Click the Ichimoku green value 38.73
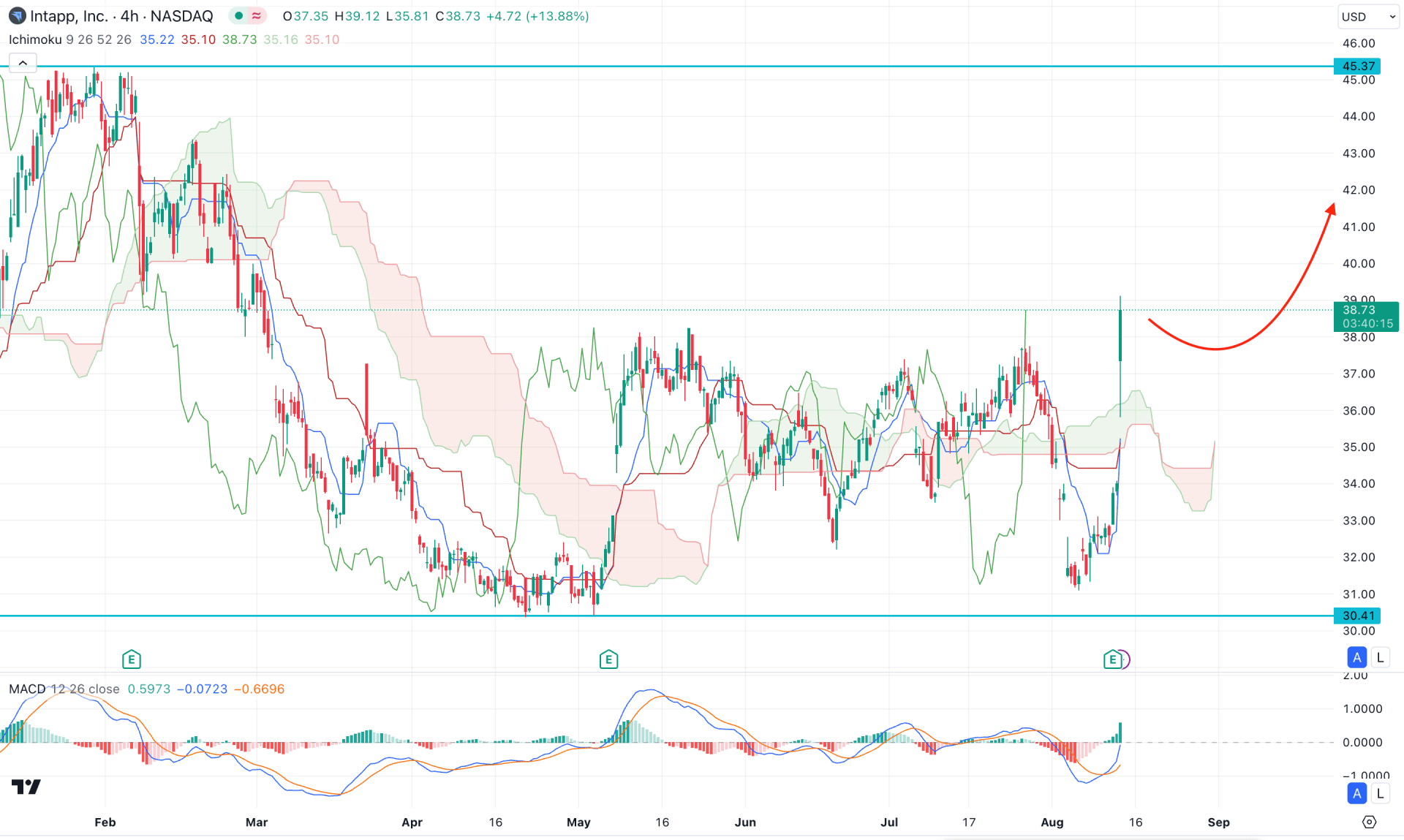The height and width of the screenshot is (840, 1404). point(240,39)
